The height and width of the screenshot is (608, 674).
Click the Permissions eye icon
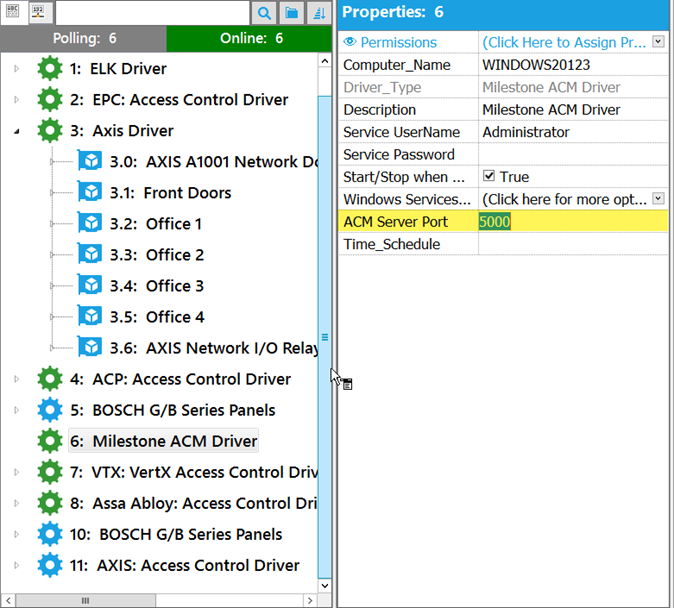pos(350,42)
